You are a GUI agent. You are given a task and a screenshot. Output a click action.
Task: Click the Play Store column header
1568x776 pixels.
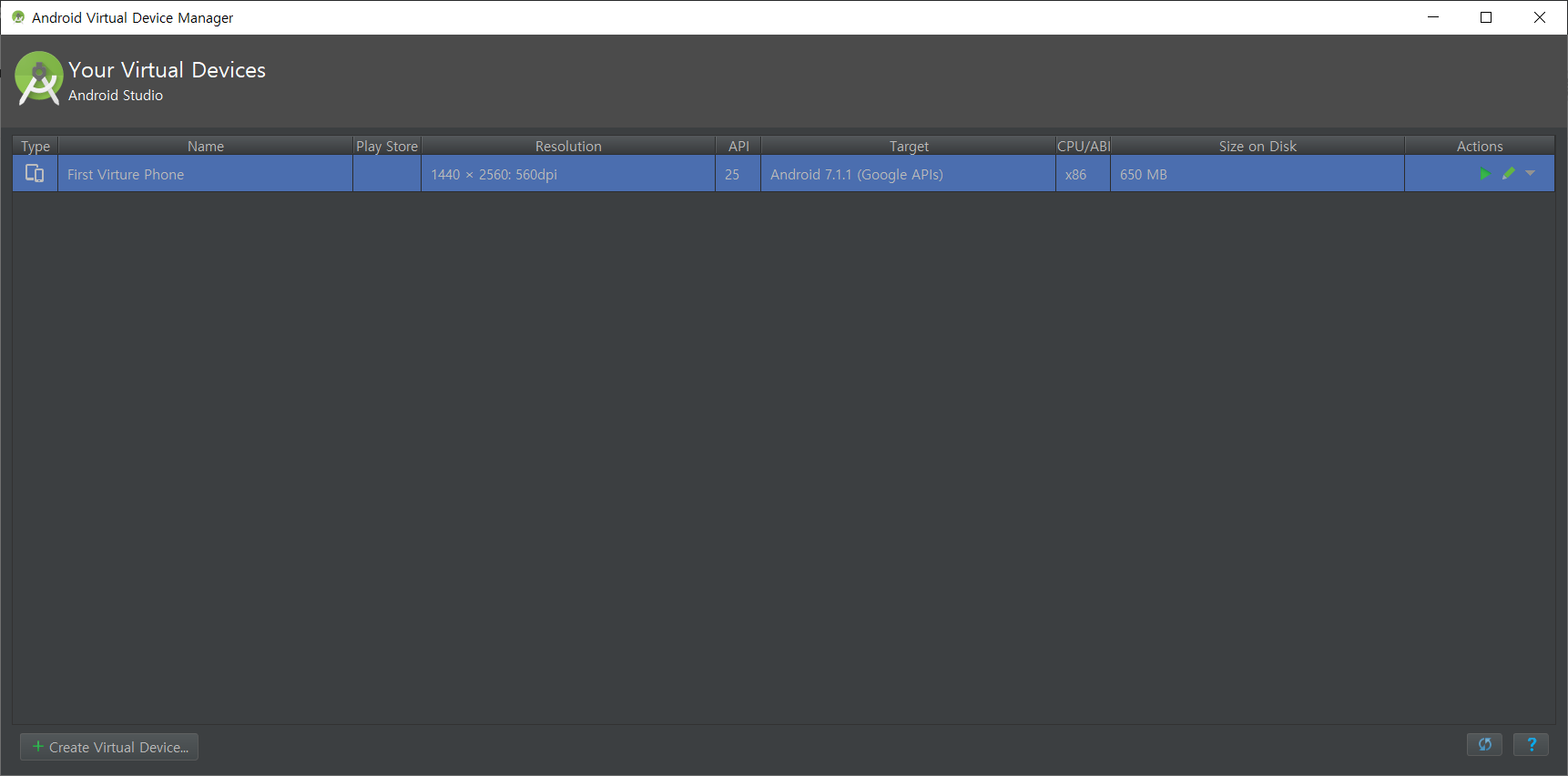(387, 146)
